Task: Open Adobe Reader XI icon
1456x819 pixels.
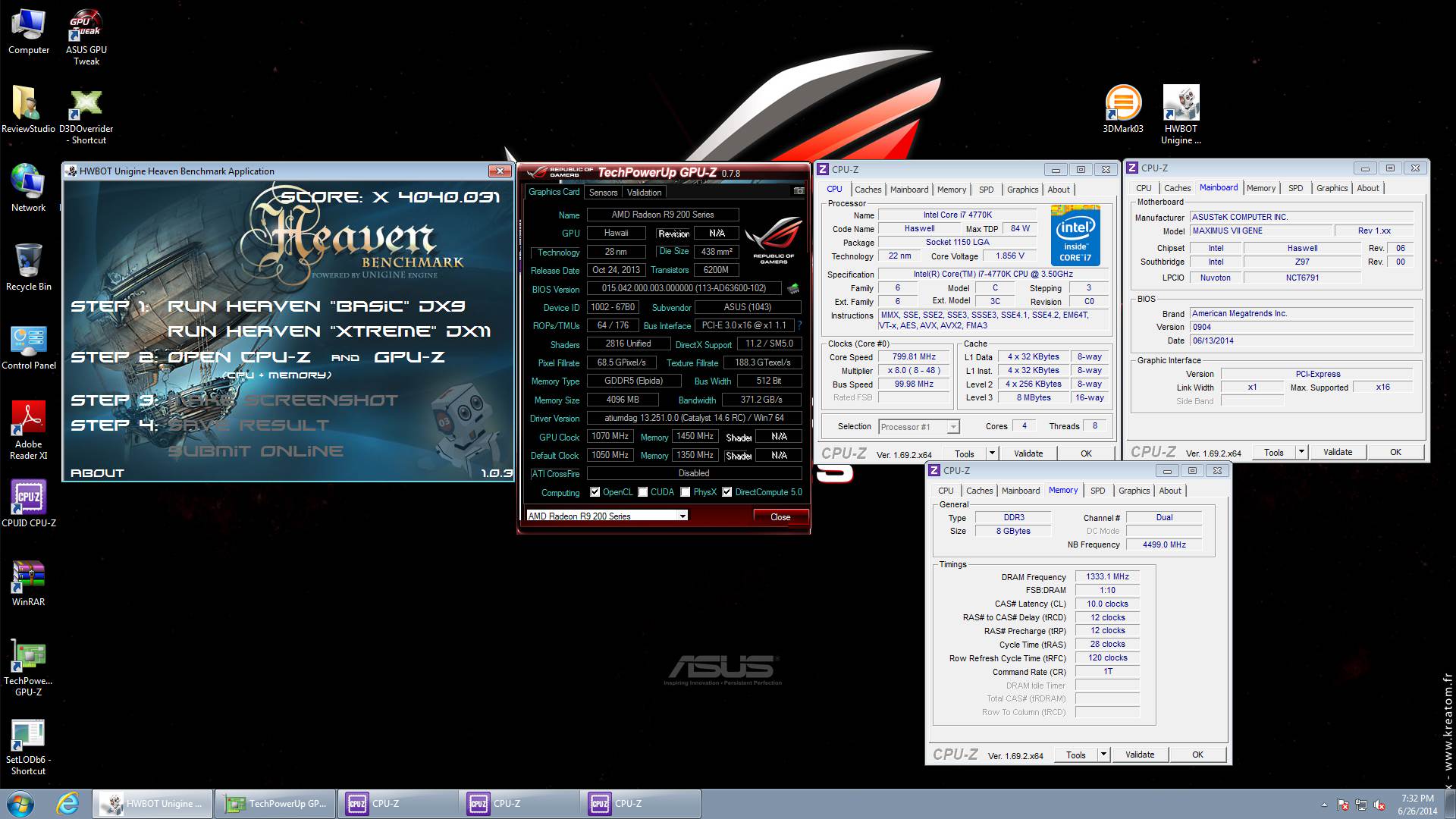Action: (x=28, y=430)
